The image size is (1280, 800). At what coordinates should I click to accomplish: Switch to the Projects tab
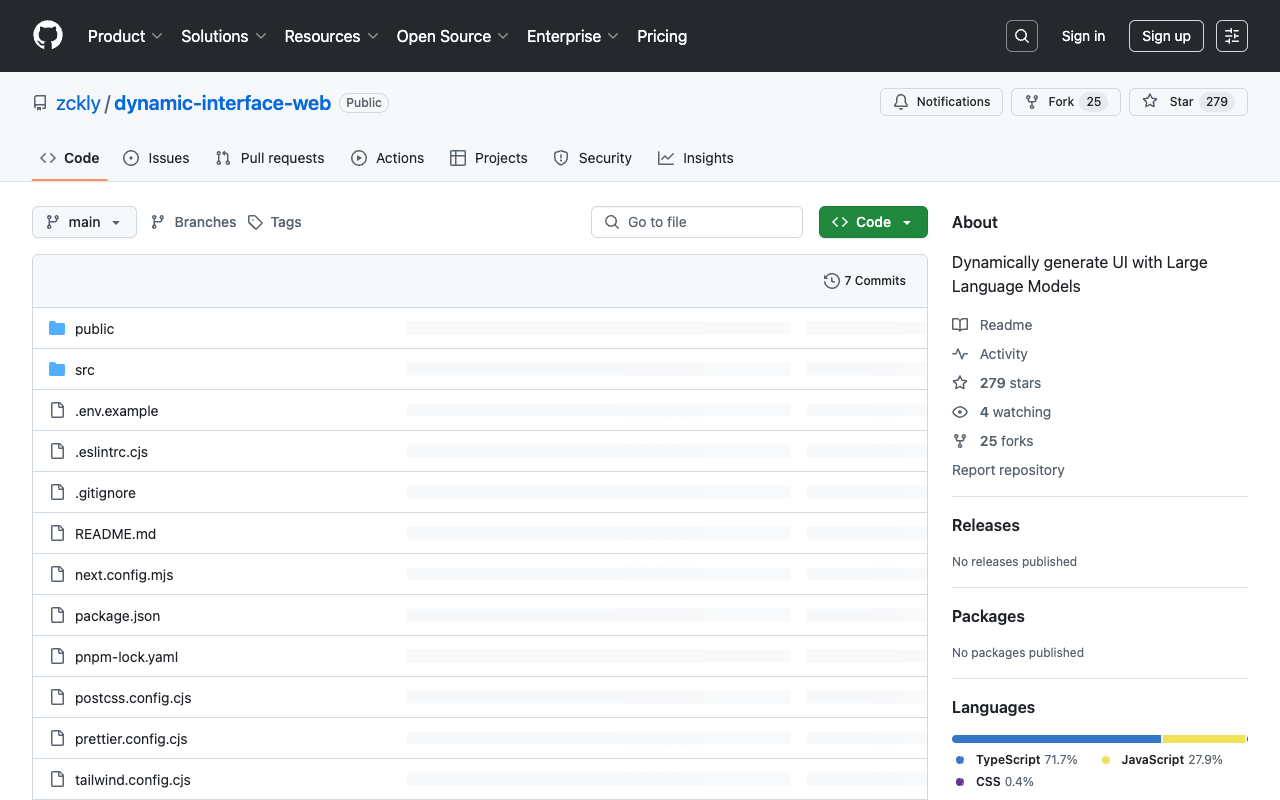point(489,158)
